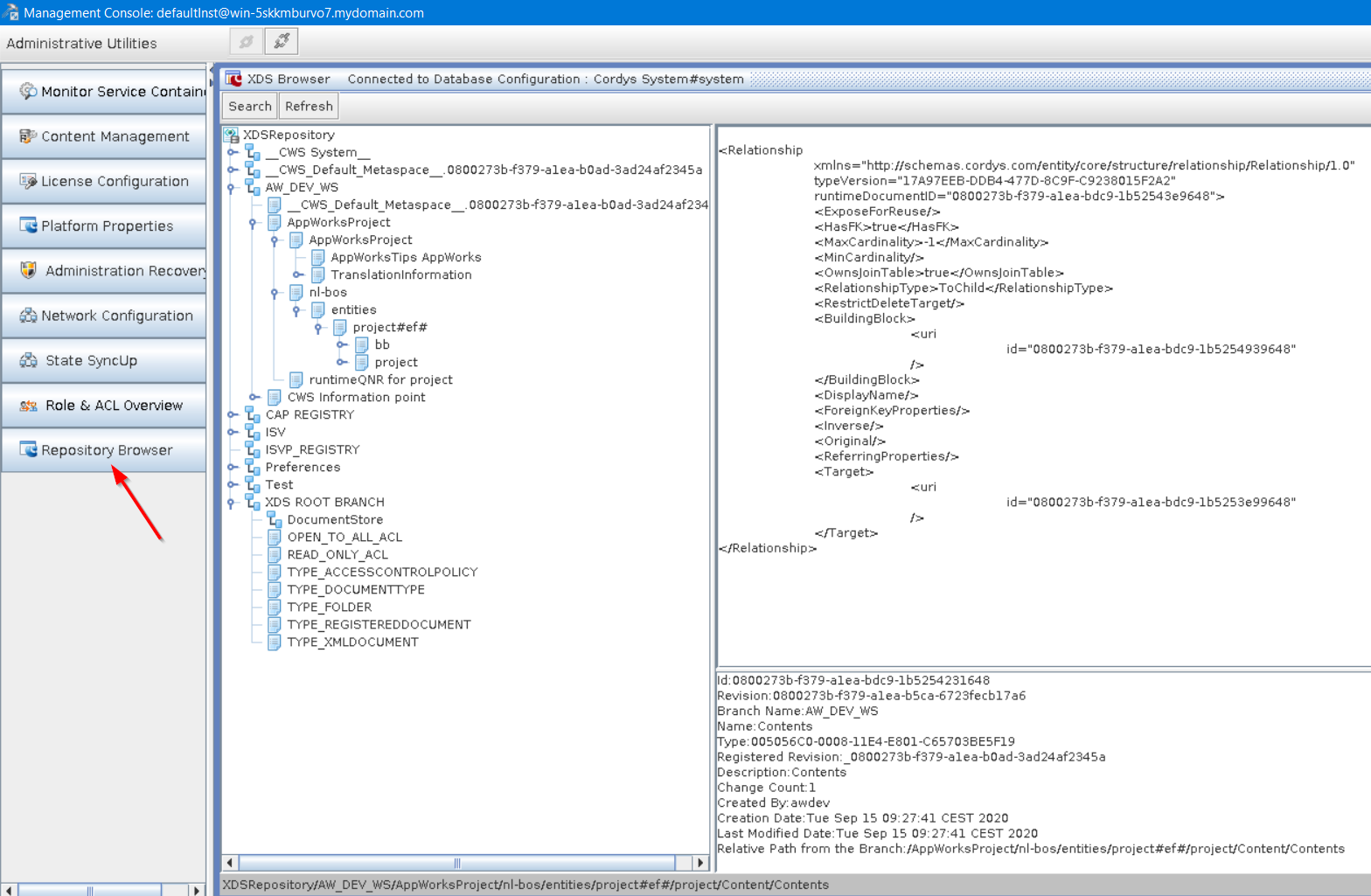This screenshot has width=1371, height=896.
Task: Click the License Configuration sidebar icon
Action: click(x=28, y=181)
